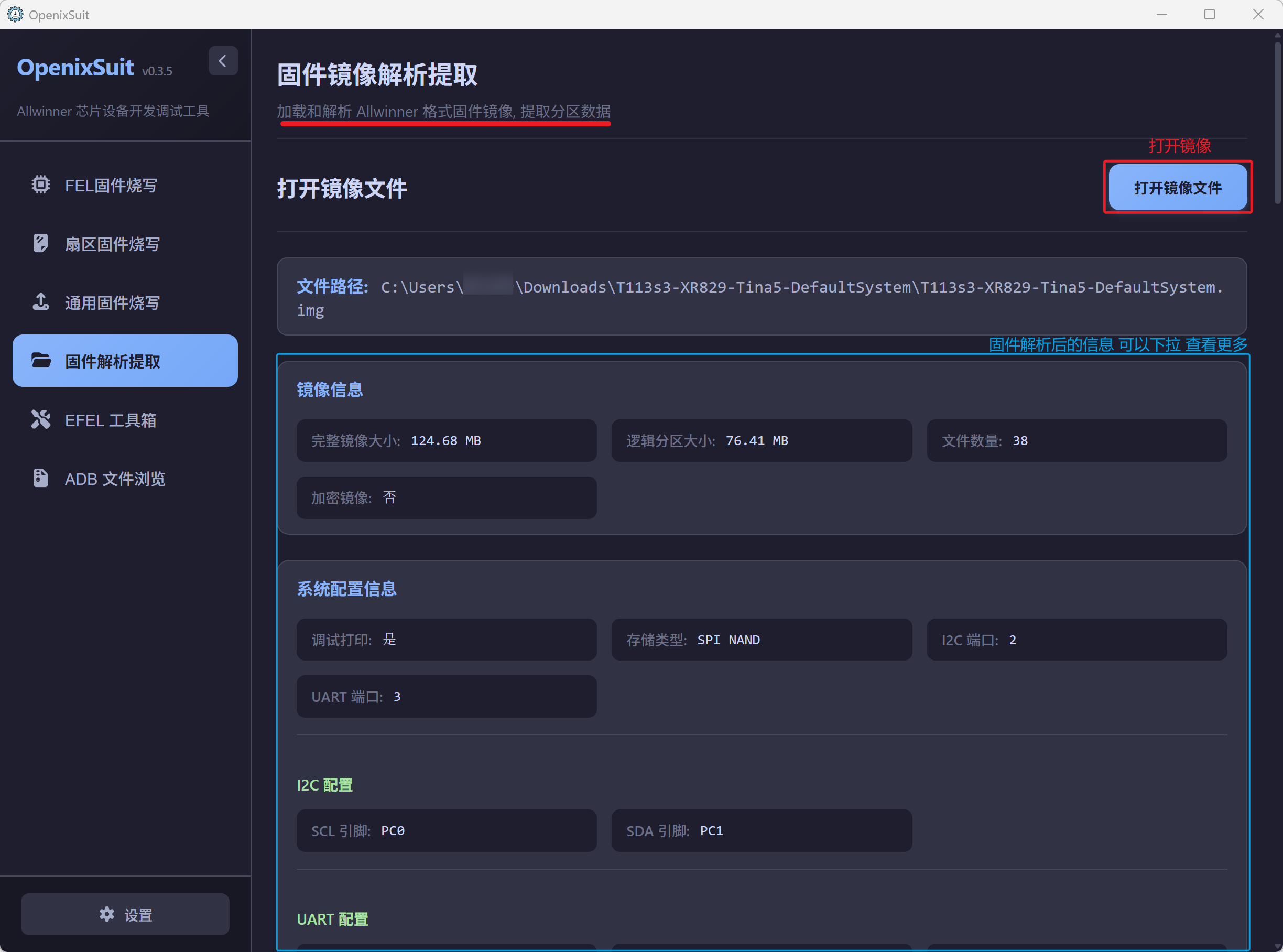Open 设置 at the sidebar bottom
This screenshot has height=952, width=1283.
pyautogui.click(x=125, y=915)
